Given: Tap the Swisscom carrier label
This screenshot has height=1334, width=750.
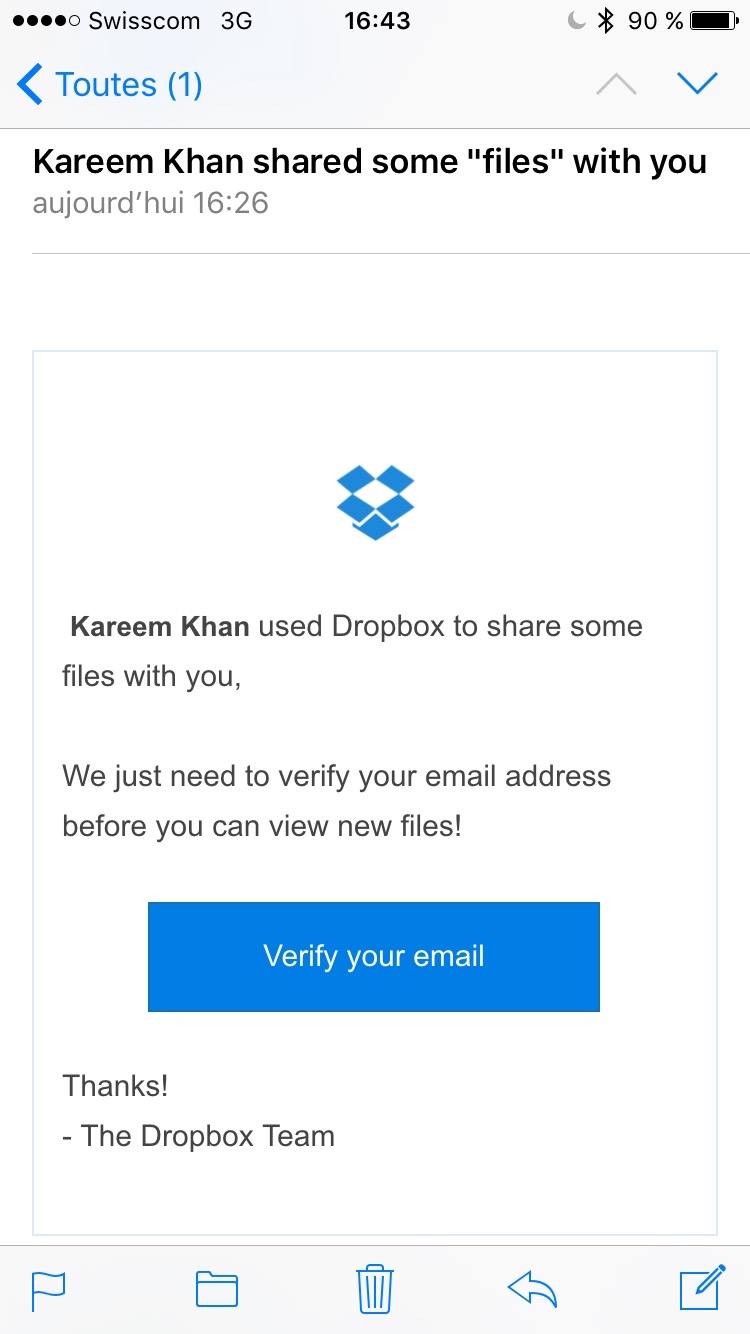Looking at the screenshot, I should click(144, 21).
